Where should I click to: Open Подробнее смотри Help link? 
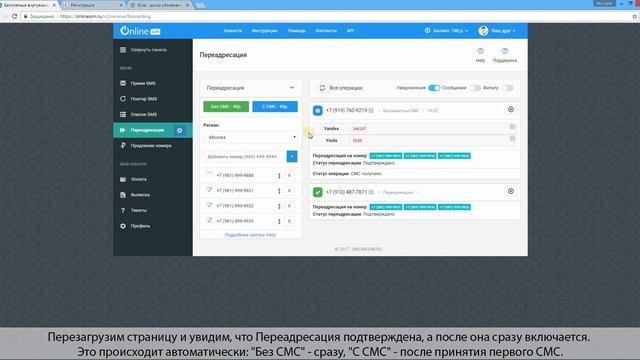pyautogui.click(x=250, y=235)
